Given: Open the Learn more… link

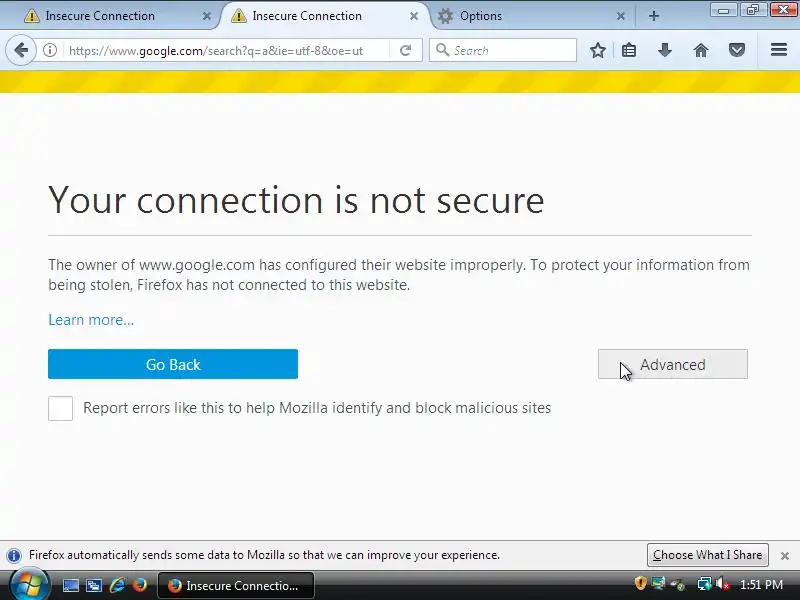Looking at the screenshot, I should pos(91,320).
